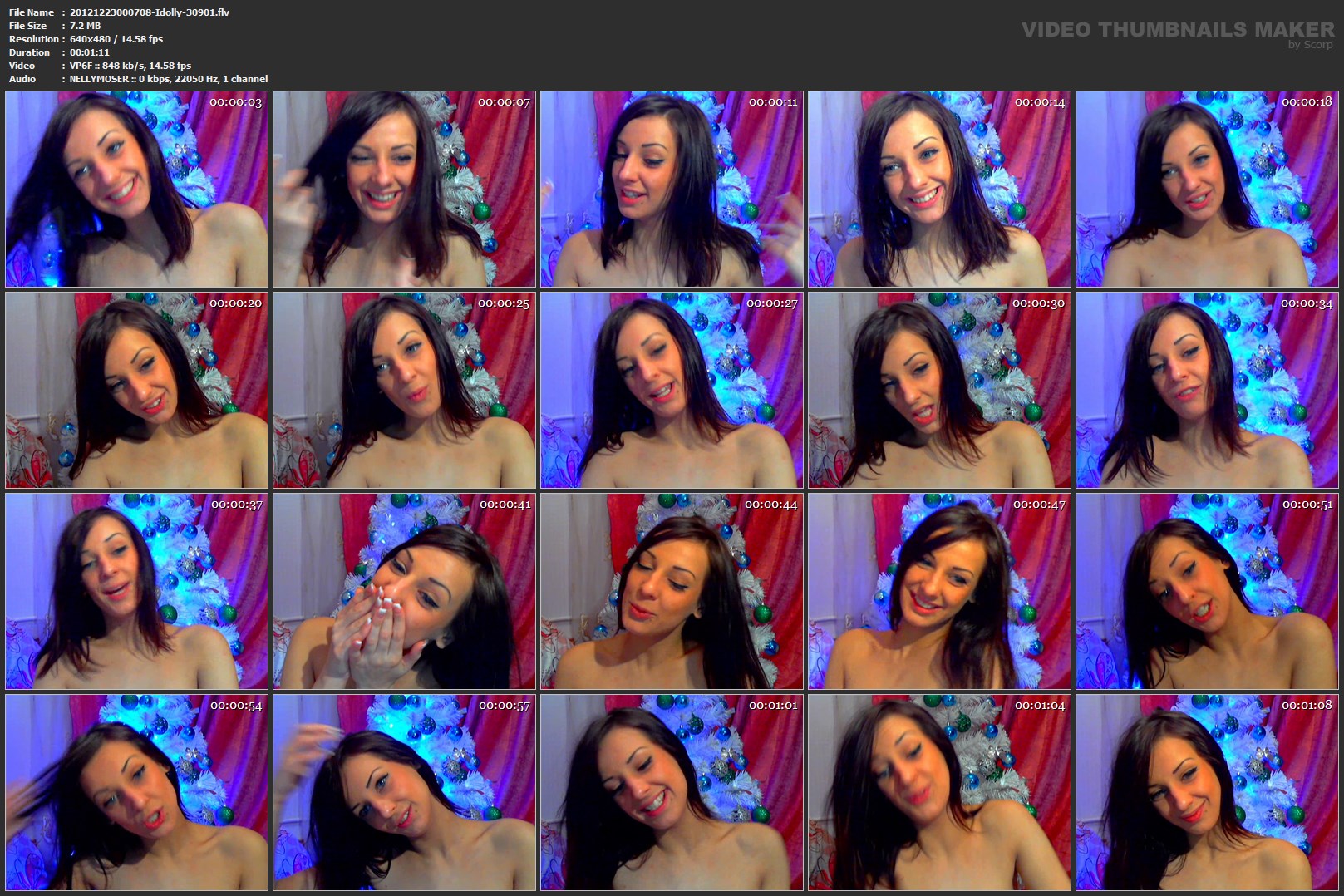Select the frame at 00:00:18
The height and width of the screenshot is (896, 1344).
tap(1208, 190)
